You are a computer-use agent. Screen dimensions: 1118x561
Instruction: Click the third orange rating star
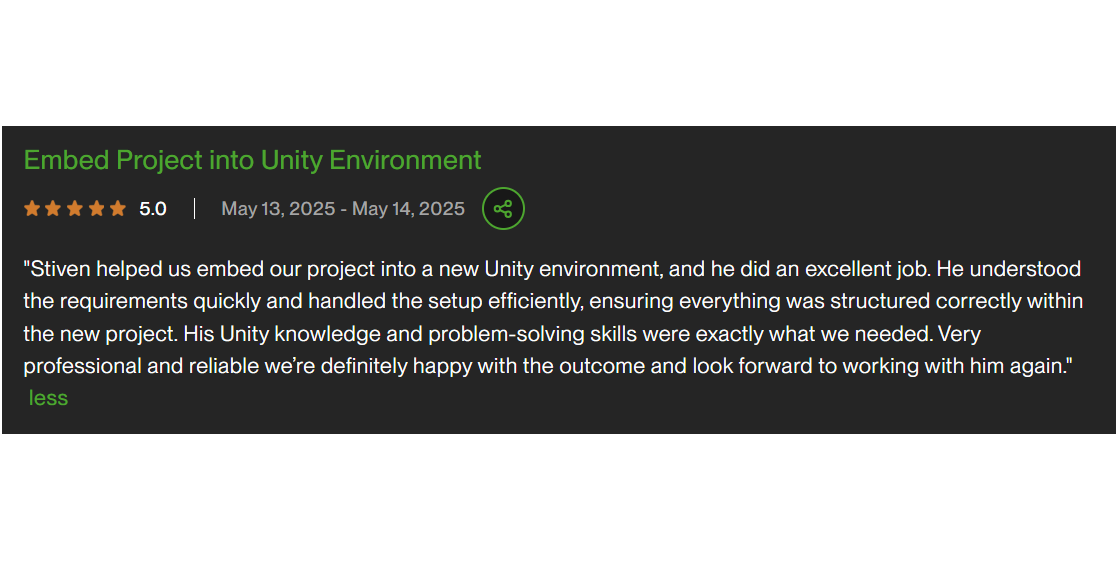[75, 209]
